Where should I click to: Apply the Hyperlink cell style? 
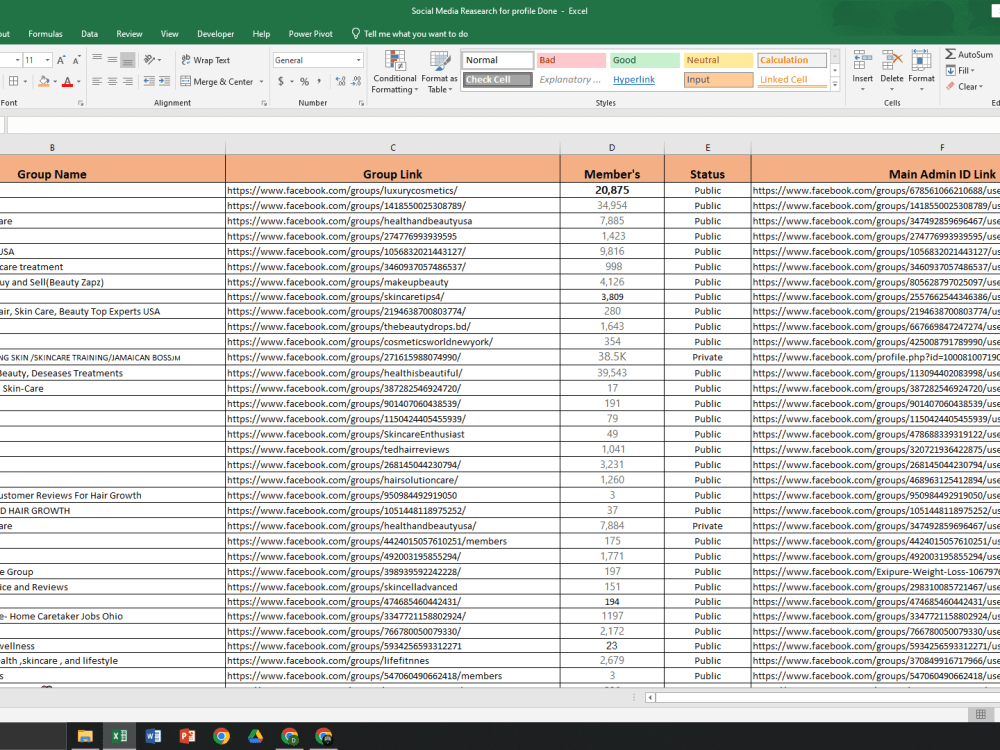[634, 80]
